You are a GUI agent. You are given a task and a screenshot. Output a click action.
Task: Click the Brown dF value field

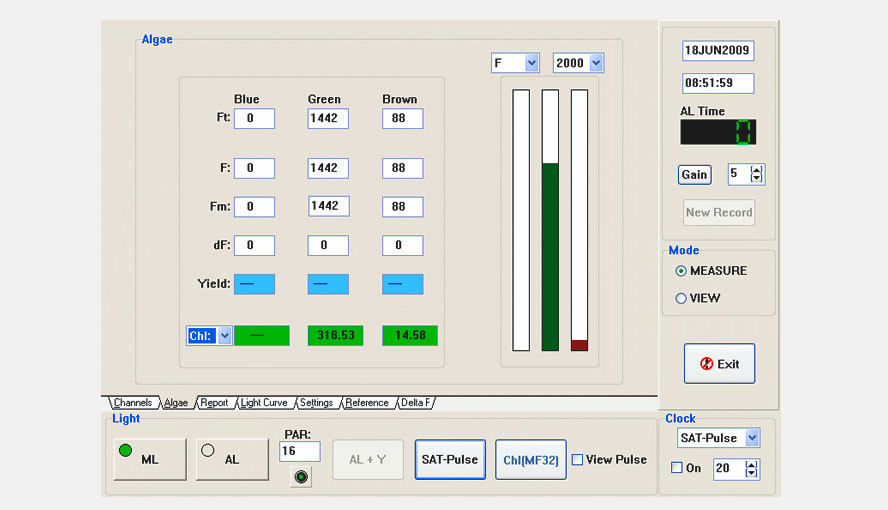pos(403,245)
